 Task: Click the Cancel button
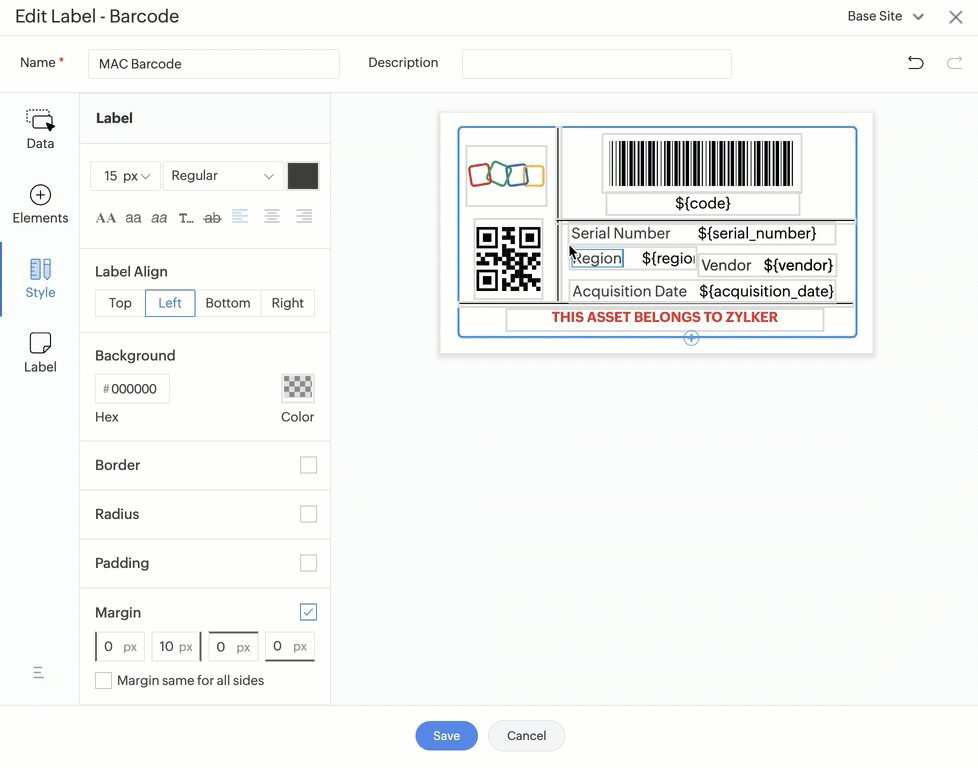[526, 736]
